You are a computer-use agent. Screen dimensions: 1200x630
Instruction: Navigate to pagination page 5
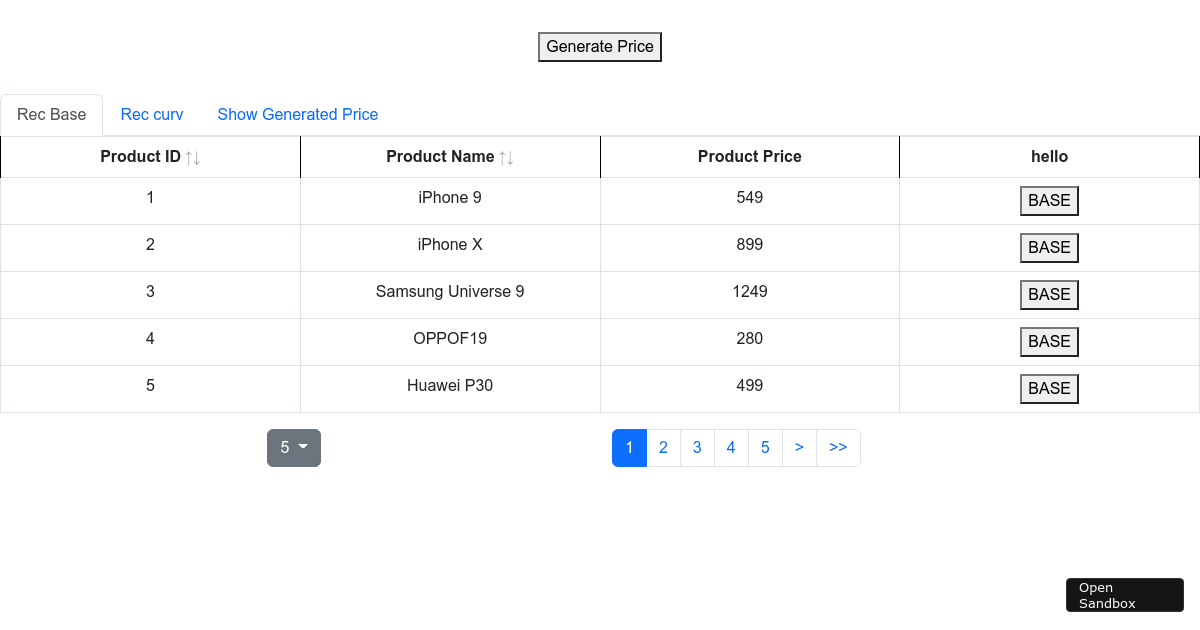point(765,448)
